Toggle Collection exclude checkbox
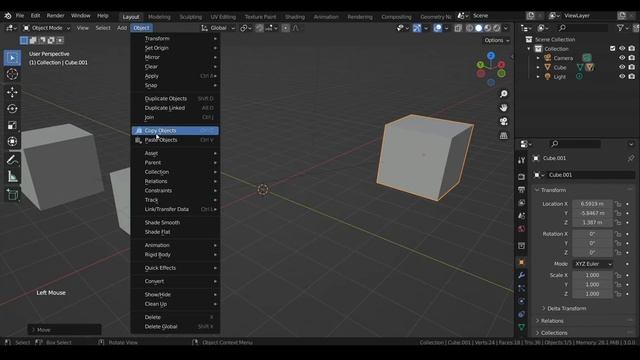This screenshot has height=360, width=640. coord(612,49)
